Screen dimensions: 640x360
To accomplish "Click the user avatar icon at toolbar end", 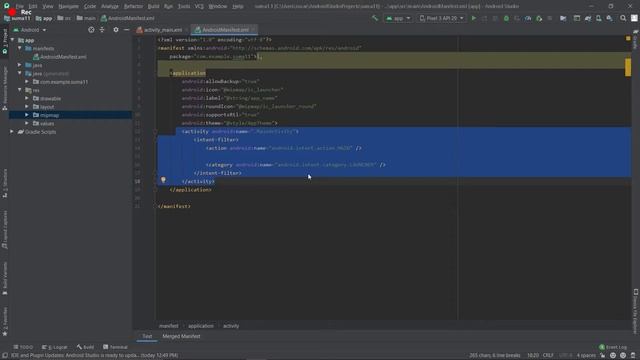I will 634,18.
